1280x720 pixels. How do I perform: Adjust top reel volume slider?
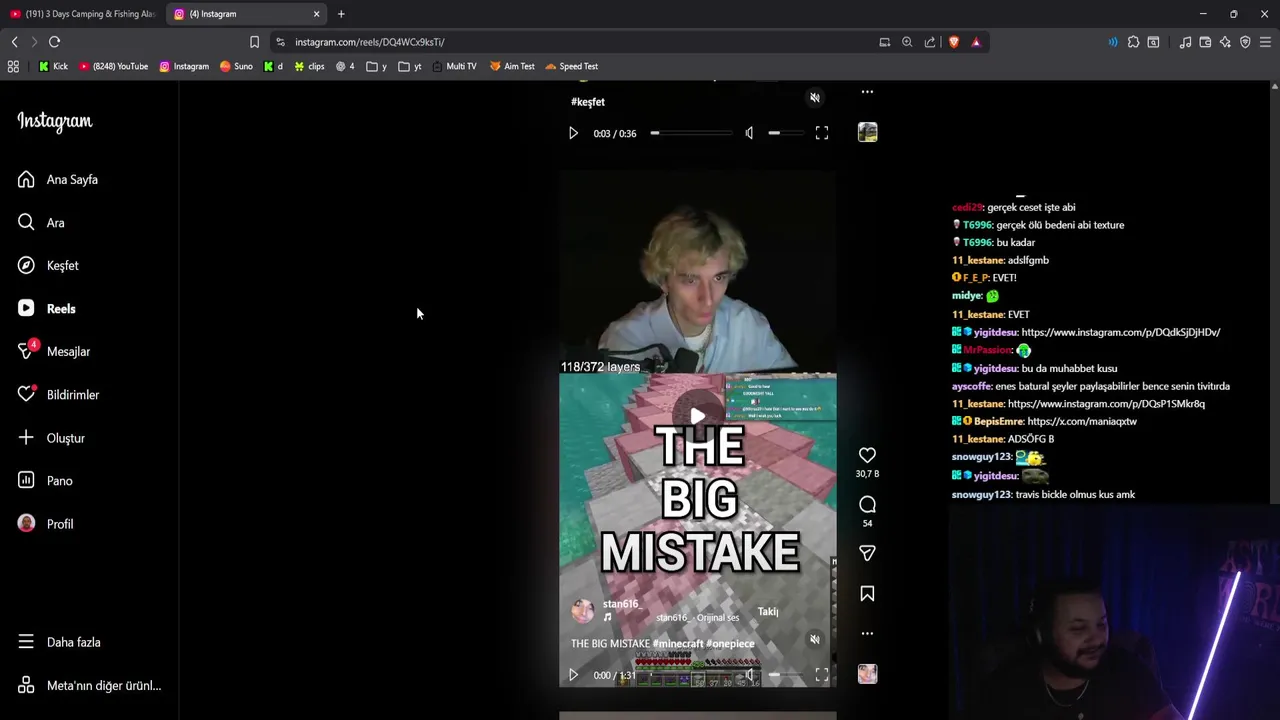coord(786,133)
